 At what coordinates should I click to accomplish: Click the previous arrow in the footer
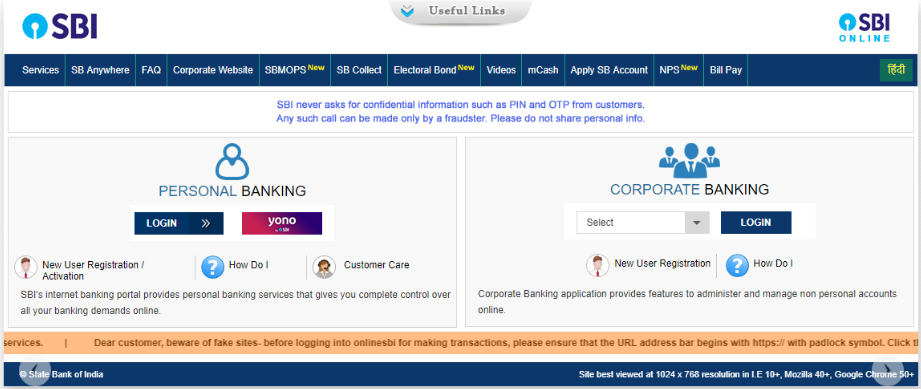[34, 371]
